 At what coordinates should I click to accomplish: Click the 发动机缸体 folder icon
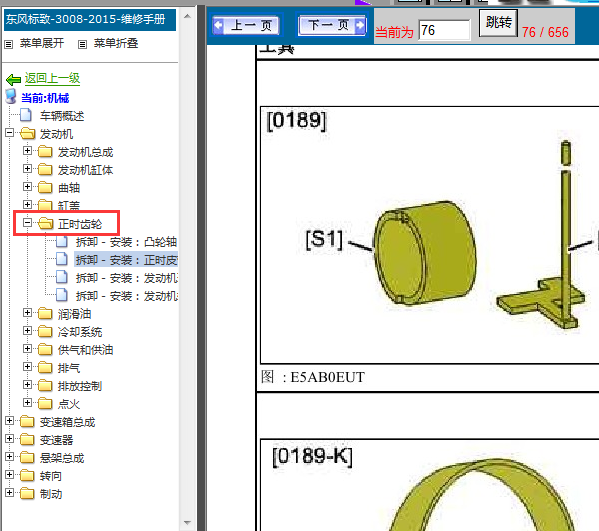coord(45,170)
